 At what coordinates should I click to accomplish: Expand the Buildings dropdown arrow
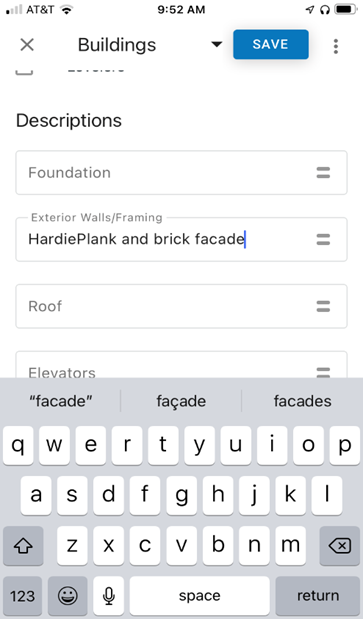point(216,45)
